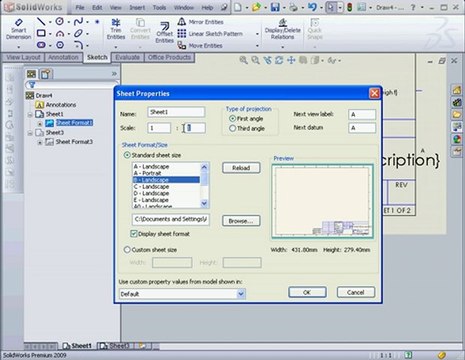Open Display/Delete Relations
Image resolution: width=465 pixels, height=360 pixels.
pos(283,29)
